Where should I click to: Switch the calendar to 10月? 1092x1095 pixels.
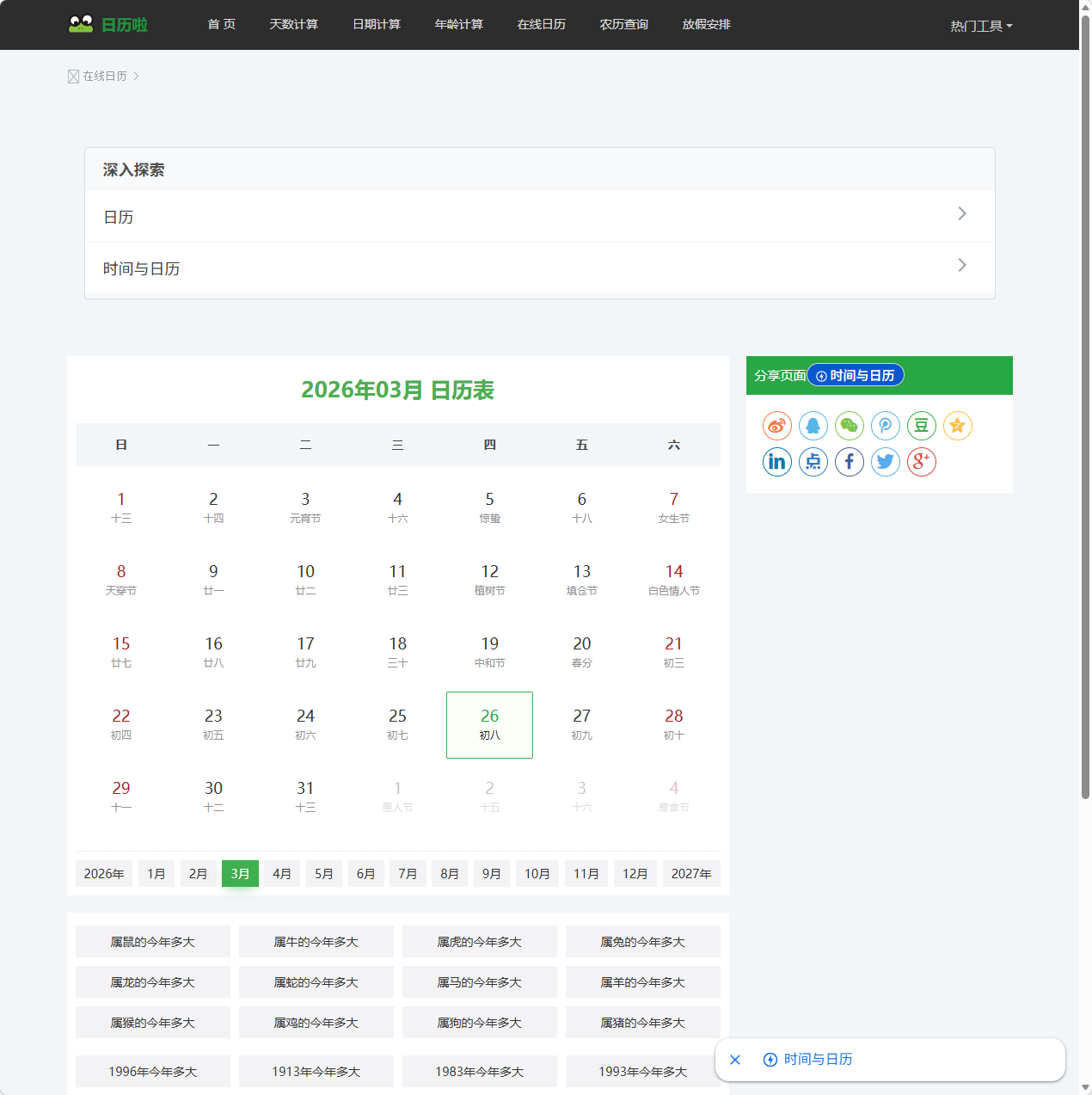pos(537,873)
